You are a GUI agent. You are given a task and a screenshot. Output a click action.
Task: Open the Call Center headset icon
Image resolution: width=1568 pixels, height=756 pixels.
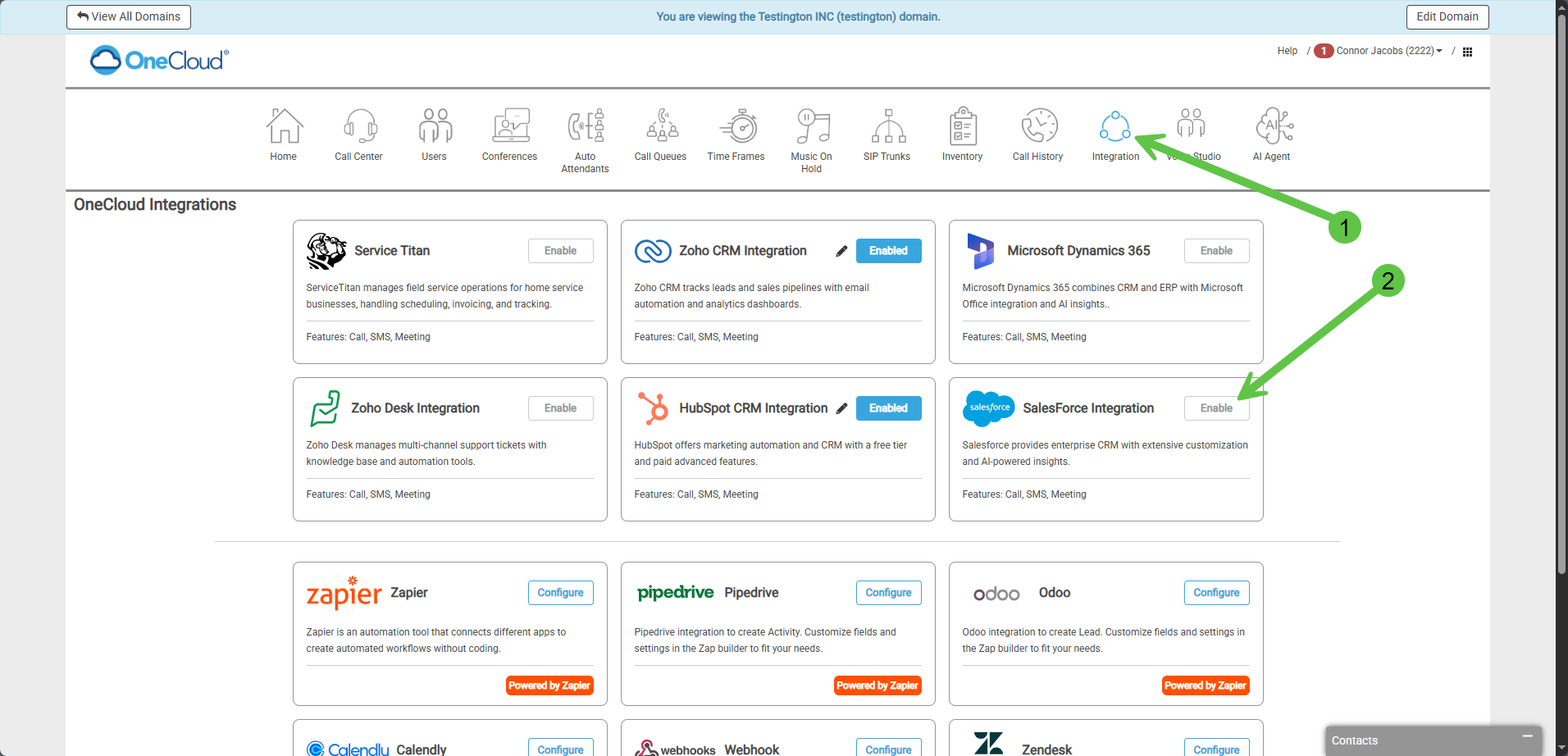(359, 127)
